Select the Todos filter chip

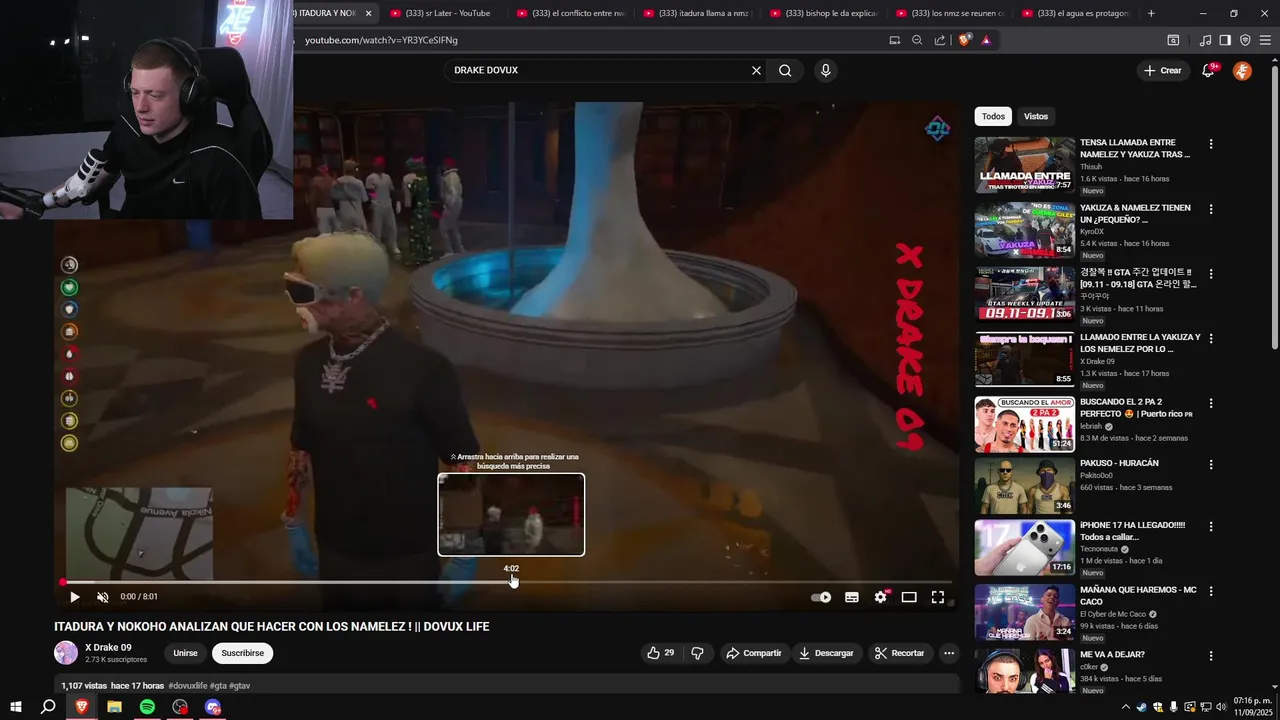993,116
